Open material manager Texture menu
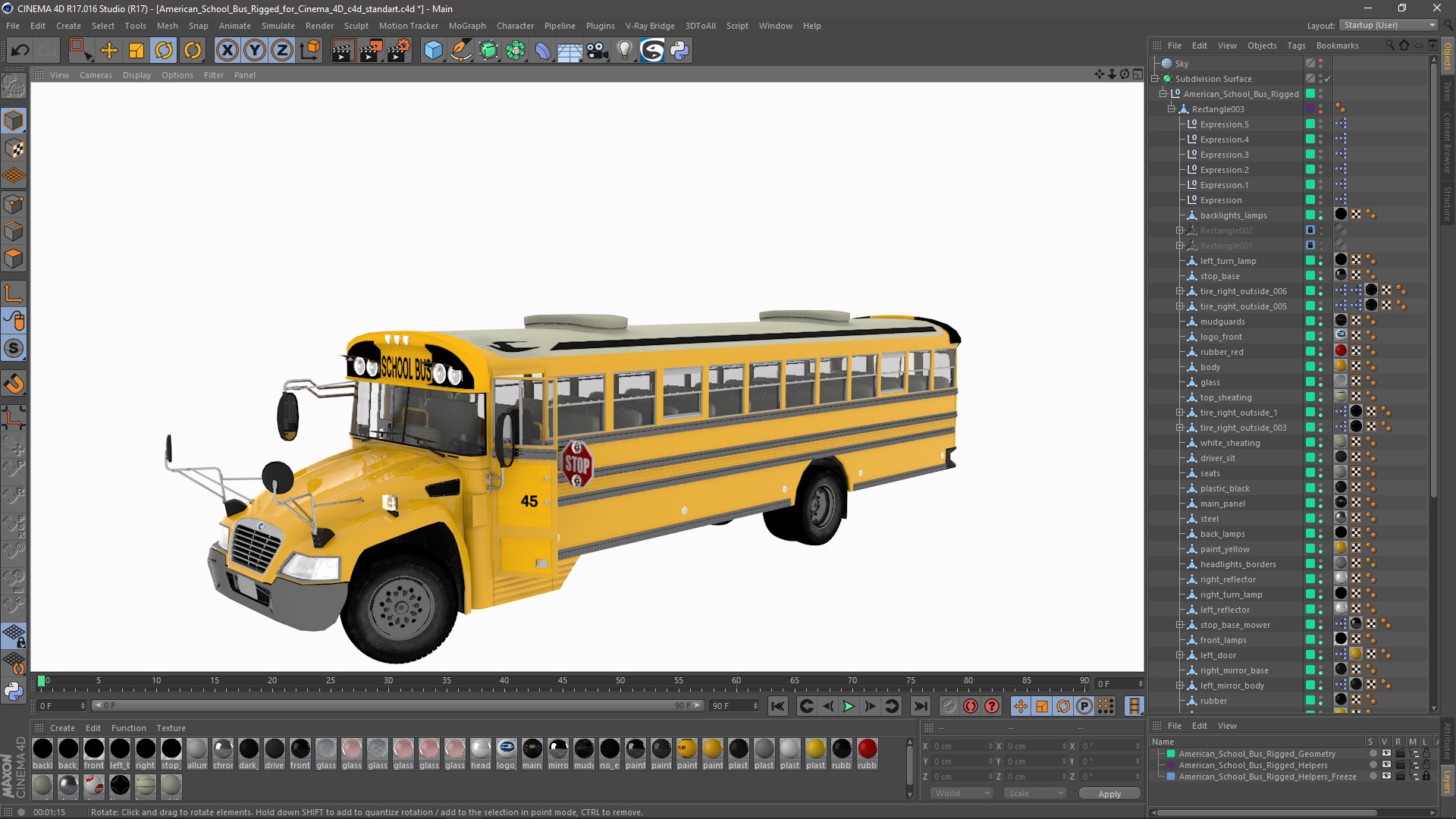 [171, 728]
